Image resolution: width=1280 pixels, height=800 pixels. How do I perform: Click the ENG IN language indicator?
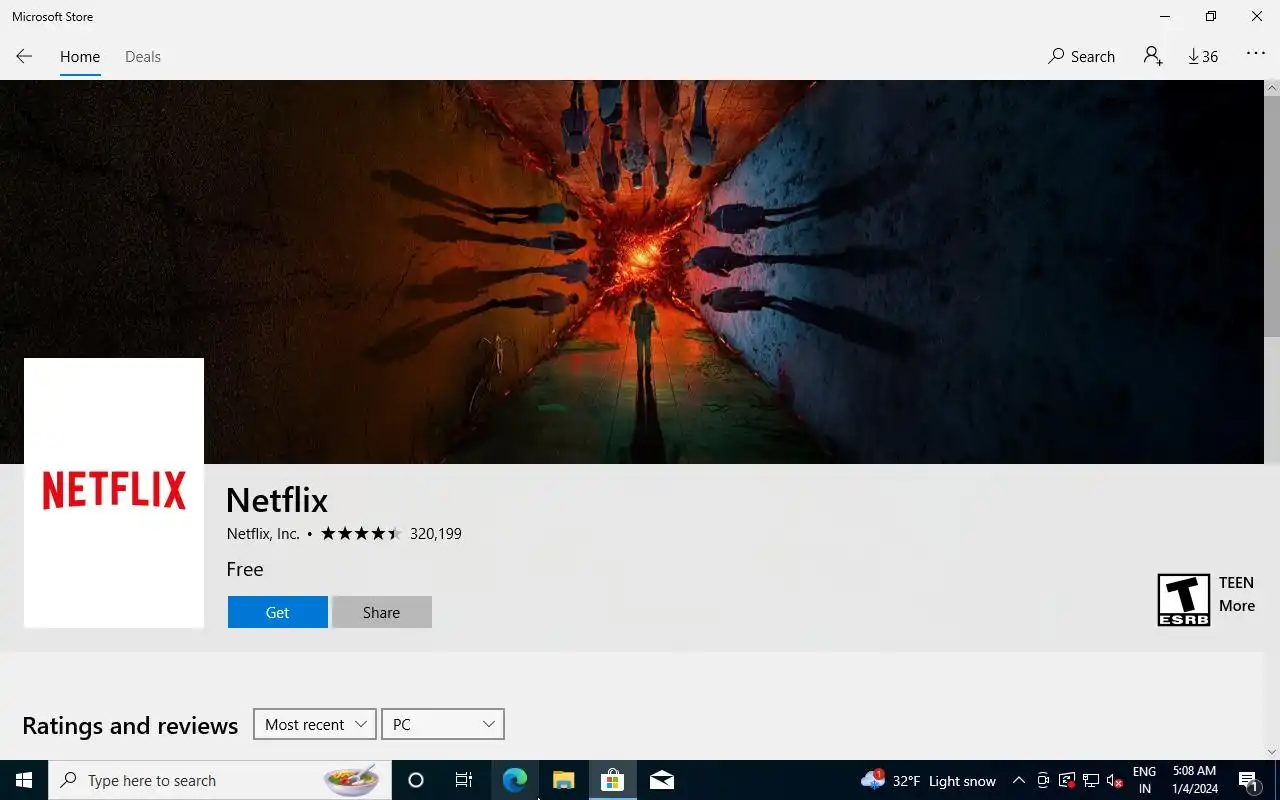click(x=1145, y=780)
